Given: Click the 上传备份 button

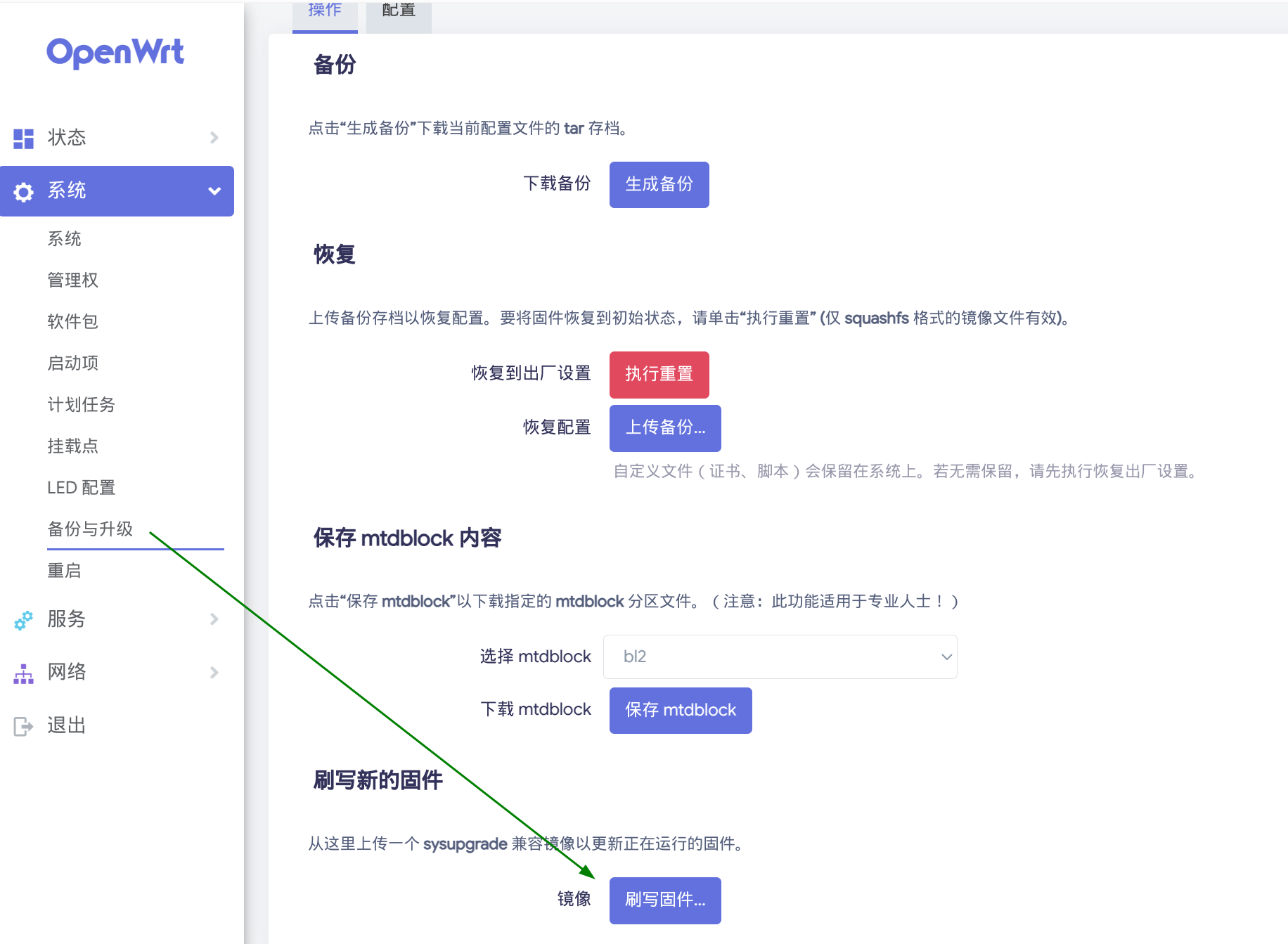Looking at the screenshot, I should click(664, 428).
